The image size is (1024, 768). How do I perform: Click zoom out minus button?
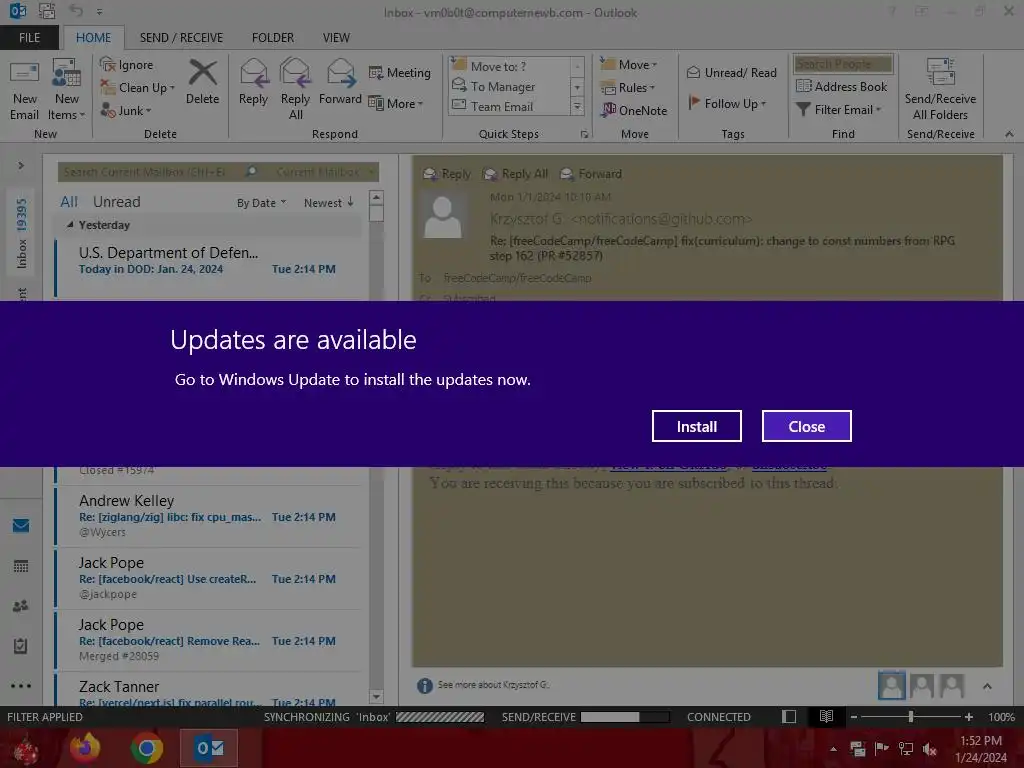(x=854, y=716)
